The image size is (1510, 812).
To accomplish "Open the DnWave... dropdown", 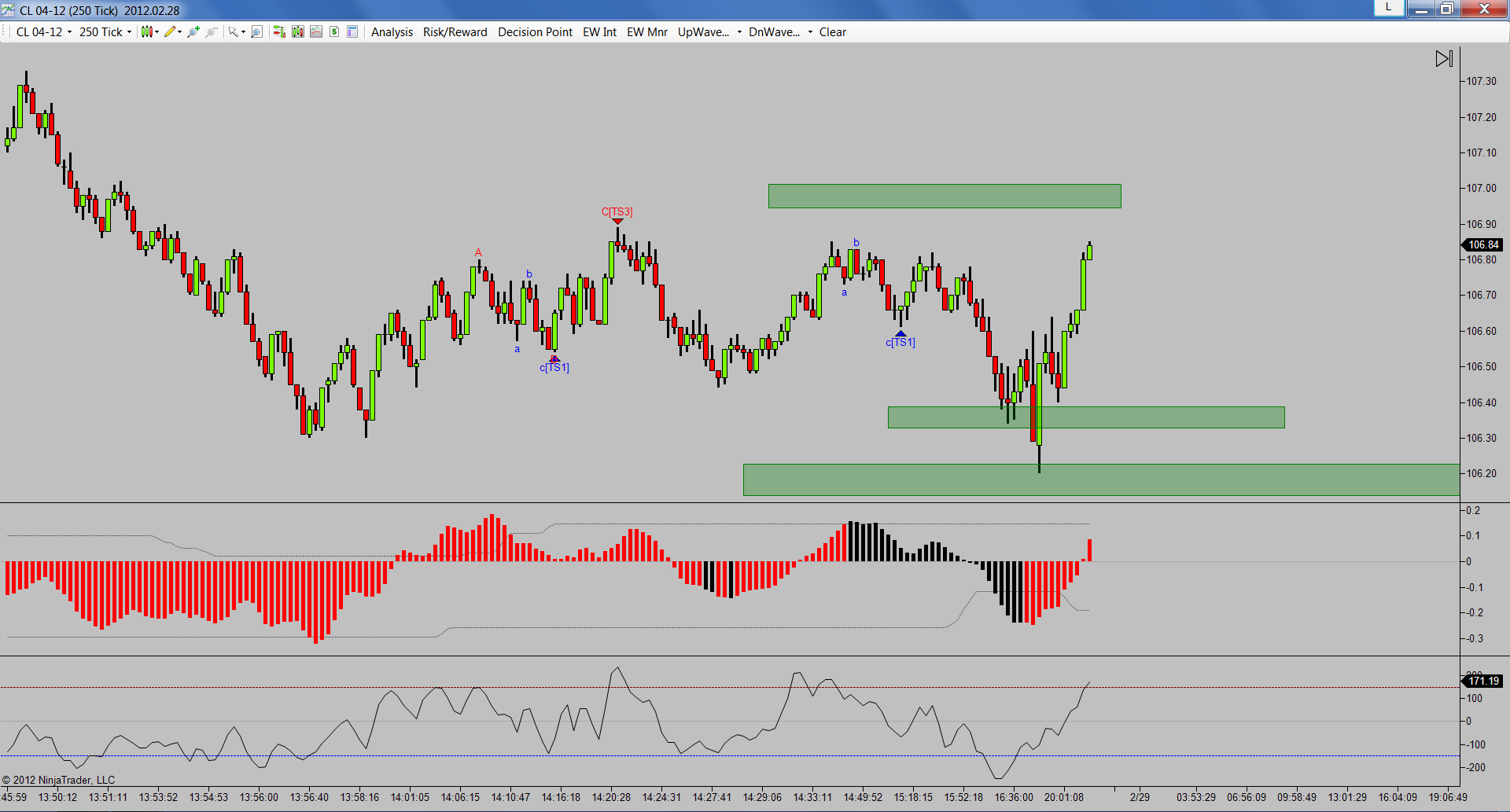I will pos(780,32).
